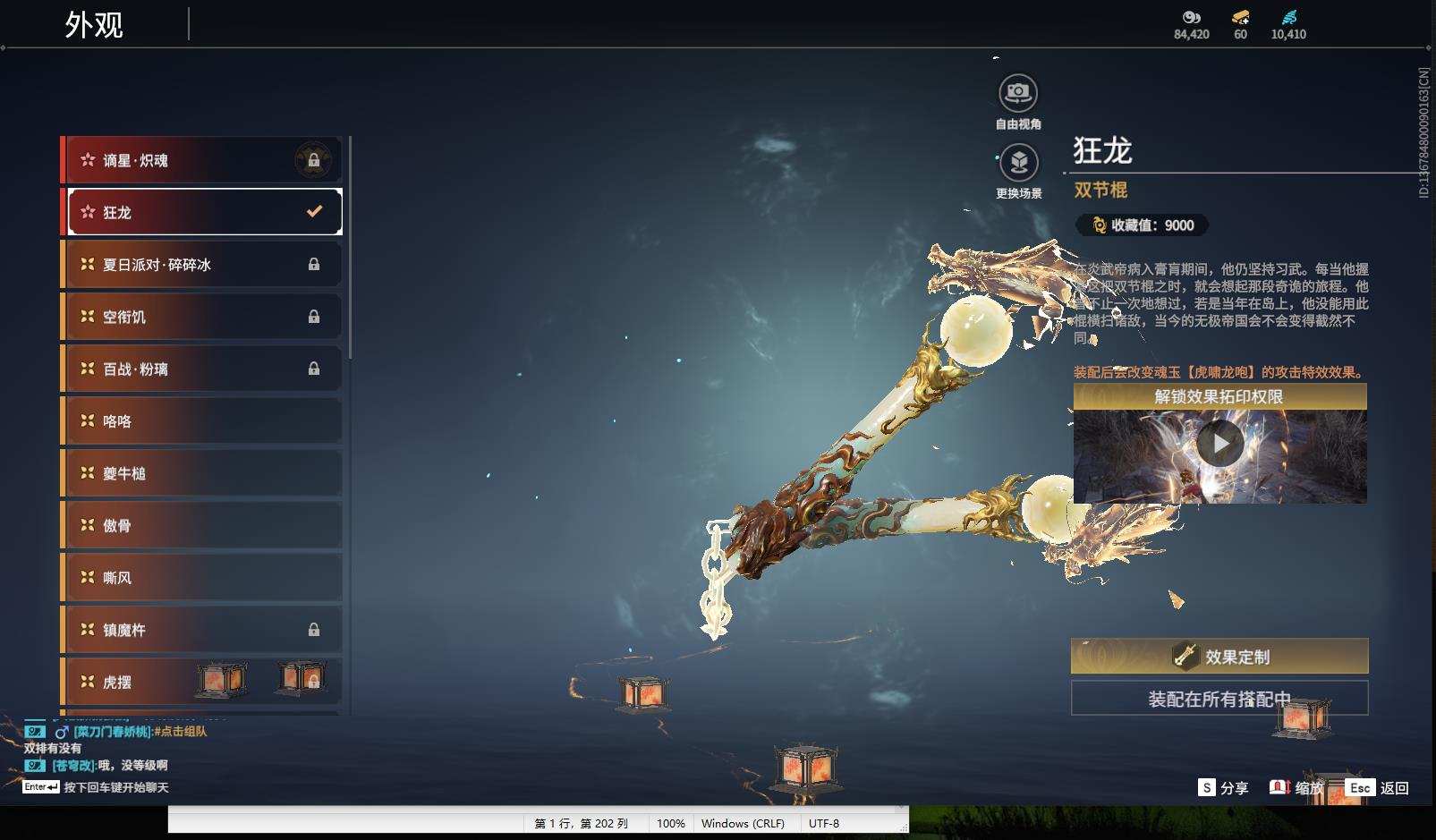The width and height of the screenshot is (1436, 840).
Task: Click 按下回车键开始聊天 chat prompt
Action: (x=116, y=787)
